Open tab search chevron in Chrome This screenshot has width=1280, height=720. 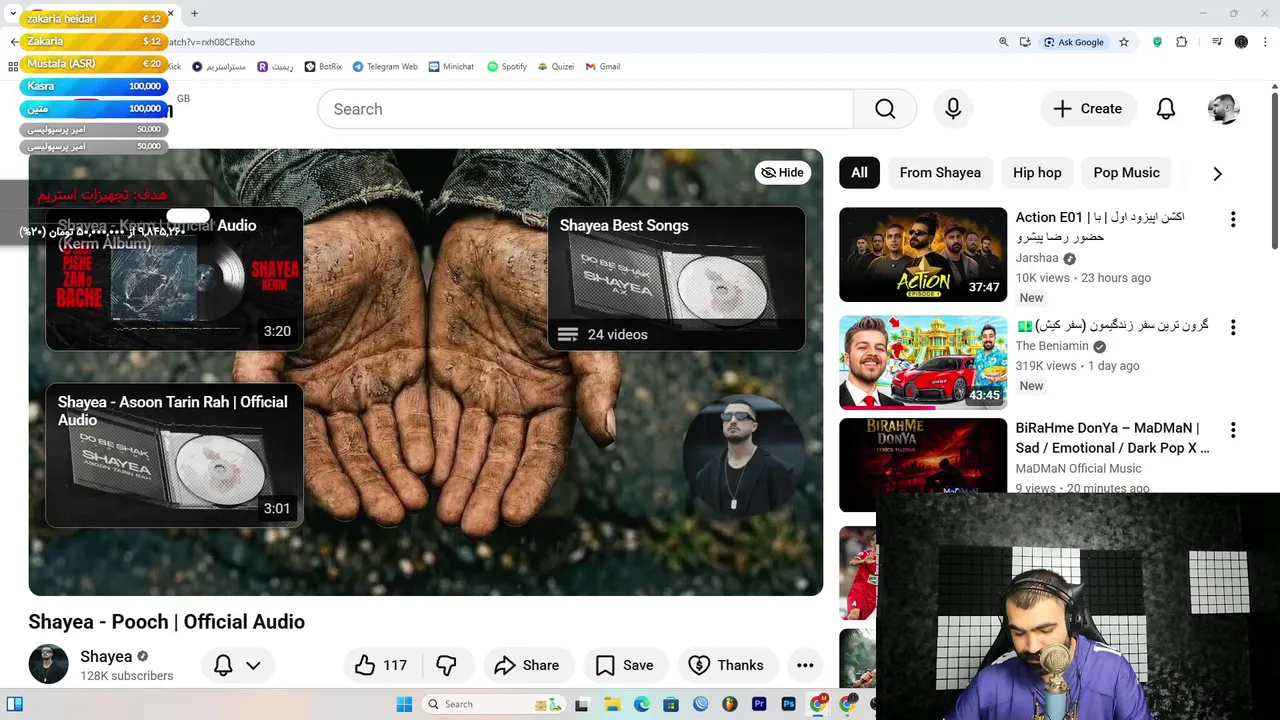point(13,13)
